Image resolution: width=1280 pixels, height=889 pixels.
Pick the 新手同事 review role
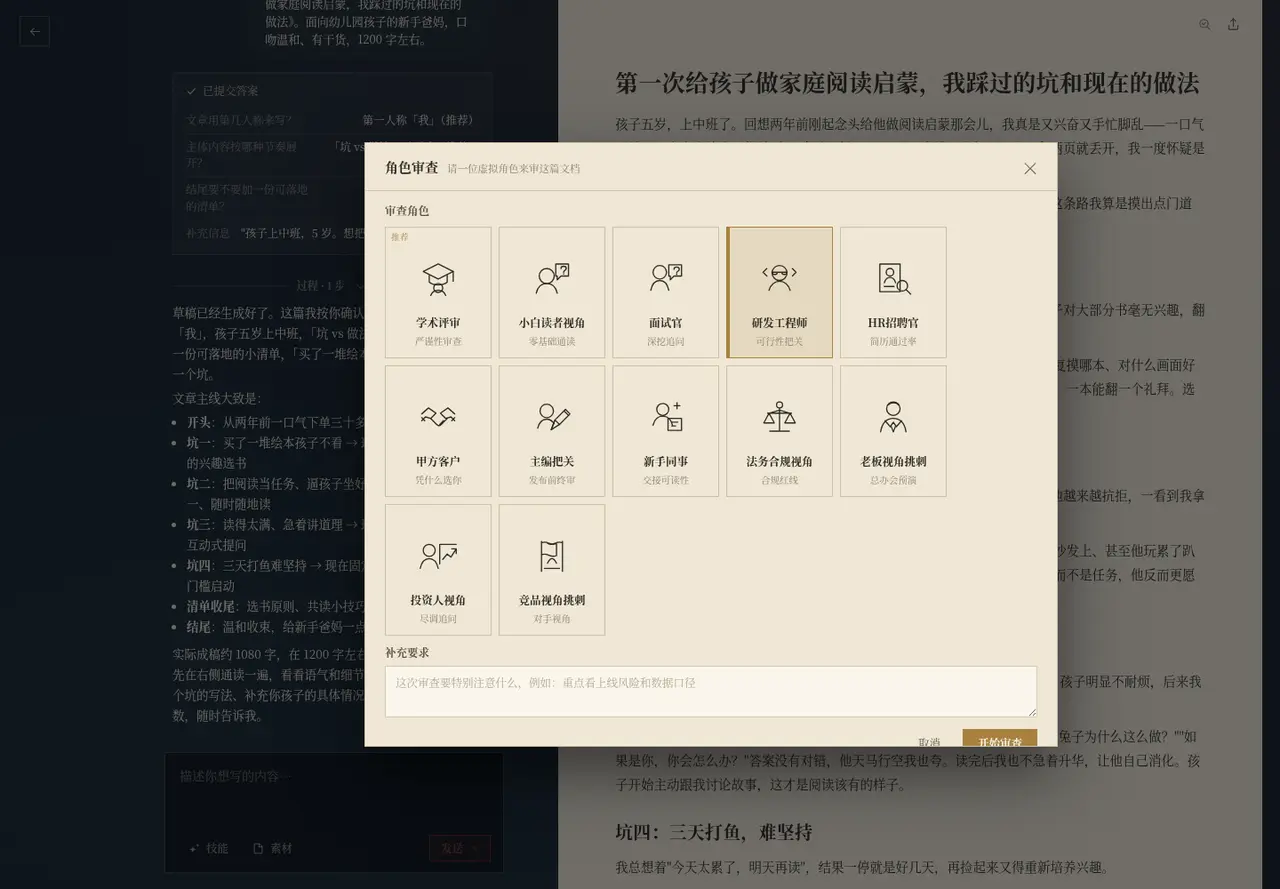tap(666, 431)
